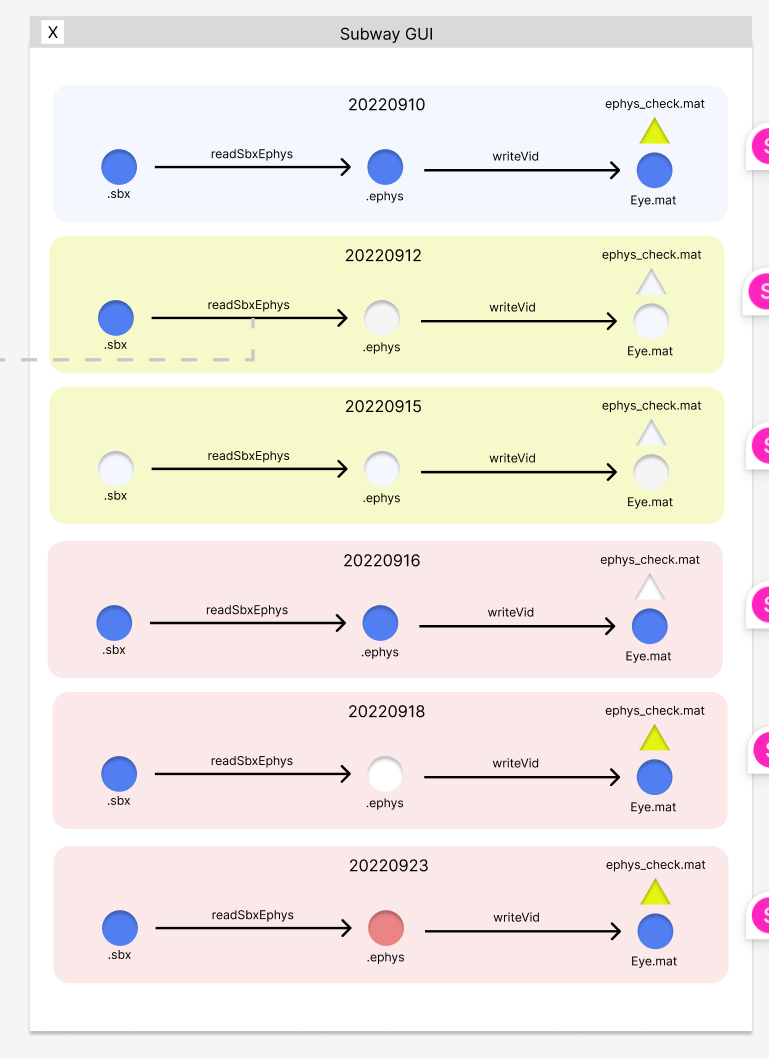Toggle the white ephys_check.mat triangle in 20220915
Viewport: 769px width, 1059px height.
point(651,434)
